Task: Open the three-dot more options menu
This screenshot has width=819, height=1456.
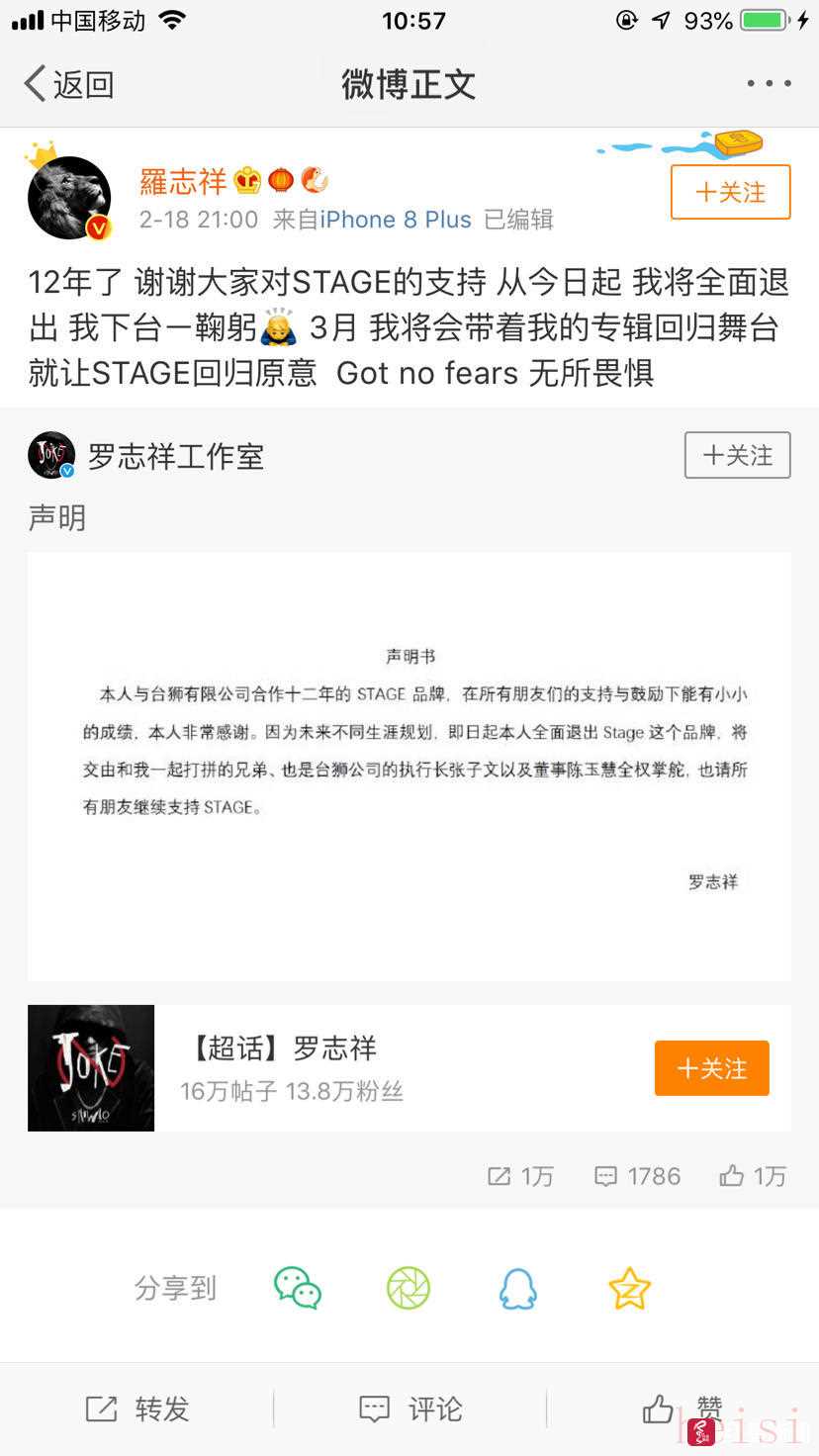Action: [769, 84]
